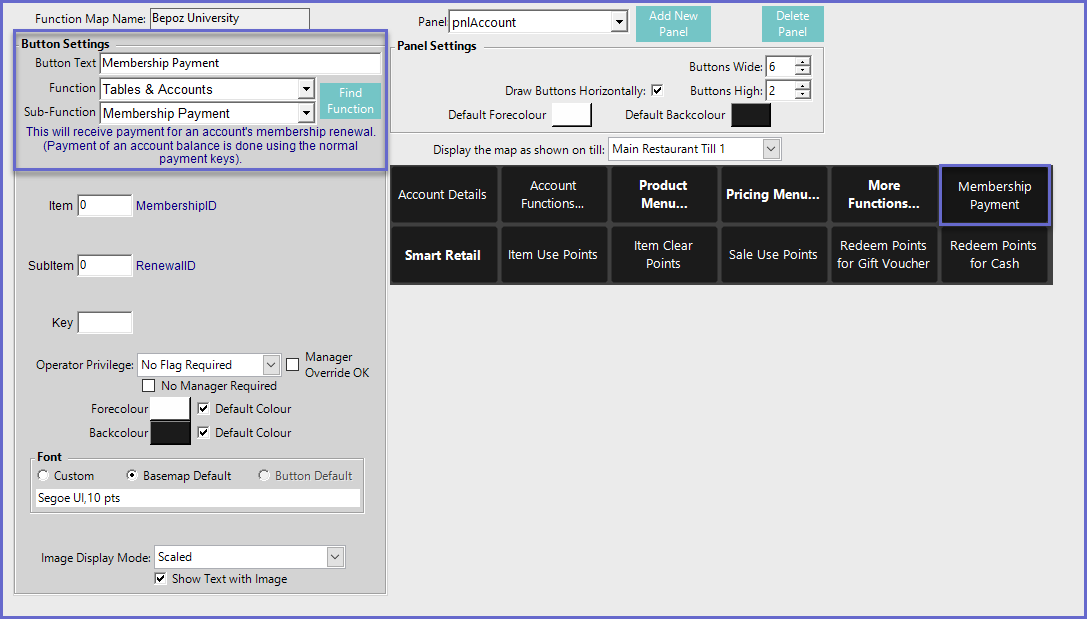The height and width of the screenshot is (619, 1087).
Task: Open the Sub-Function dropdown
Action: pos(306,113)
